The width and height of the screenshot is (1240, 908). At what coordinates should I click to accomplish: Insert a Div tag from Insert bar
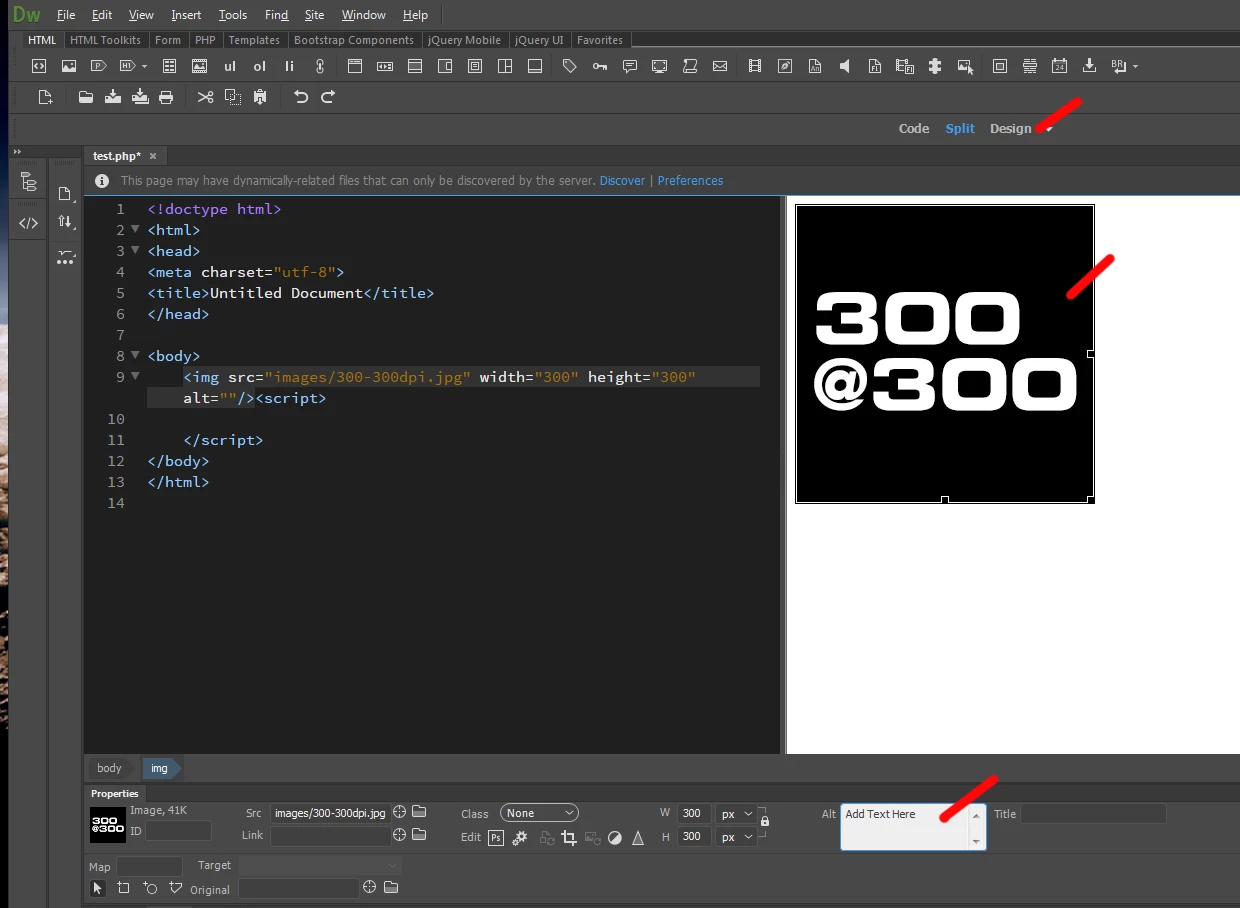pyautogui.click(x=39, y=66)
